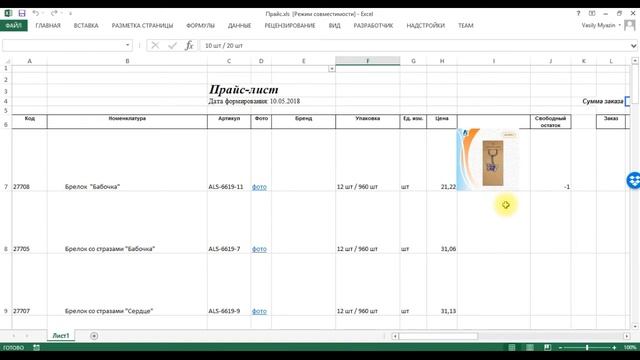Select the Прайс-лист title cell
The height and width of the screenshot is (360, 640).
coord(244,89)
